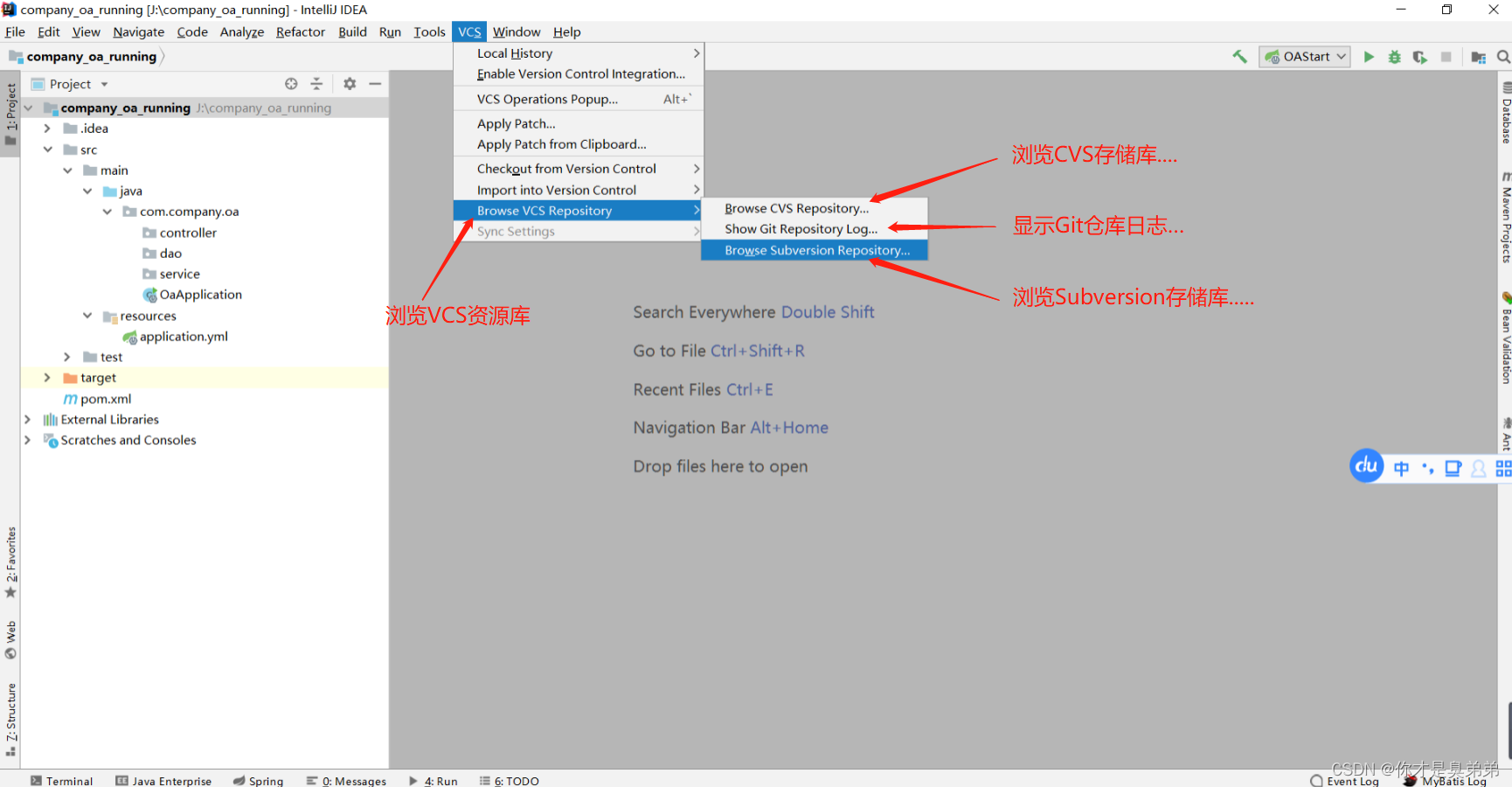Open the 6: TODO tool window

tap(510, 781)
